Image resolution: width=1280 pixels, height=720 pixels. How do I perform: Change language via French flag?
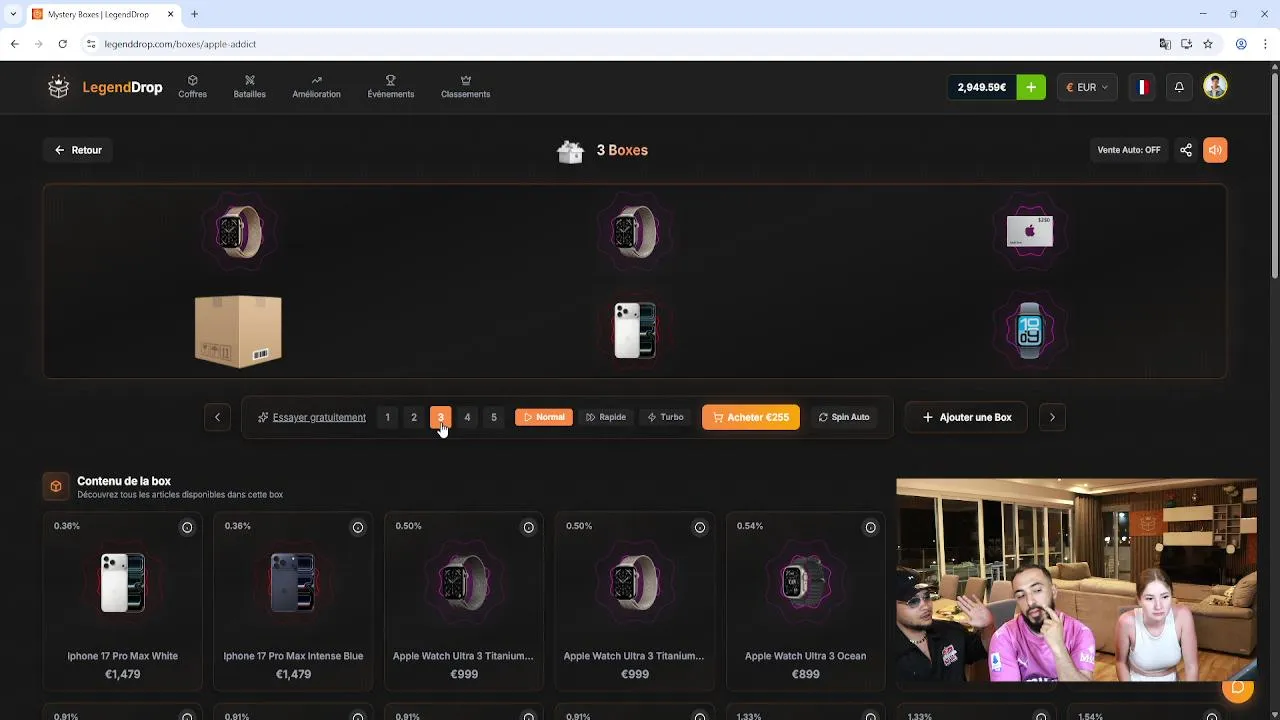click(x=1141, y=87)
